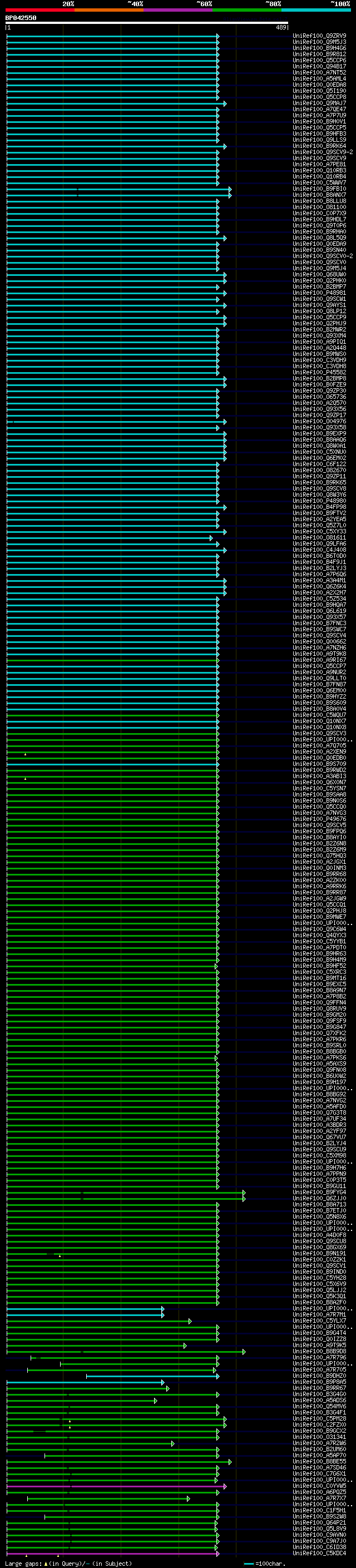Select the UniRef100_A7NT52 label

click(319, 72)
